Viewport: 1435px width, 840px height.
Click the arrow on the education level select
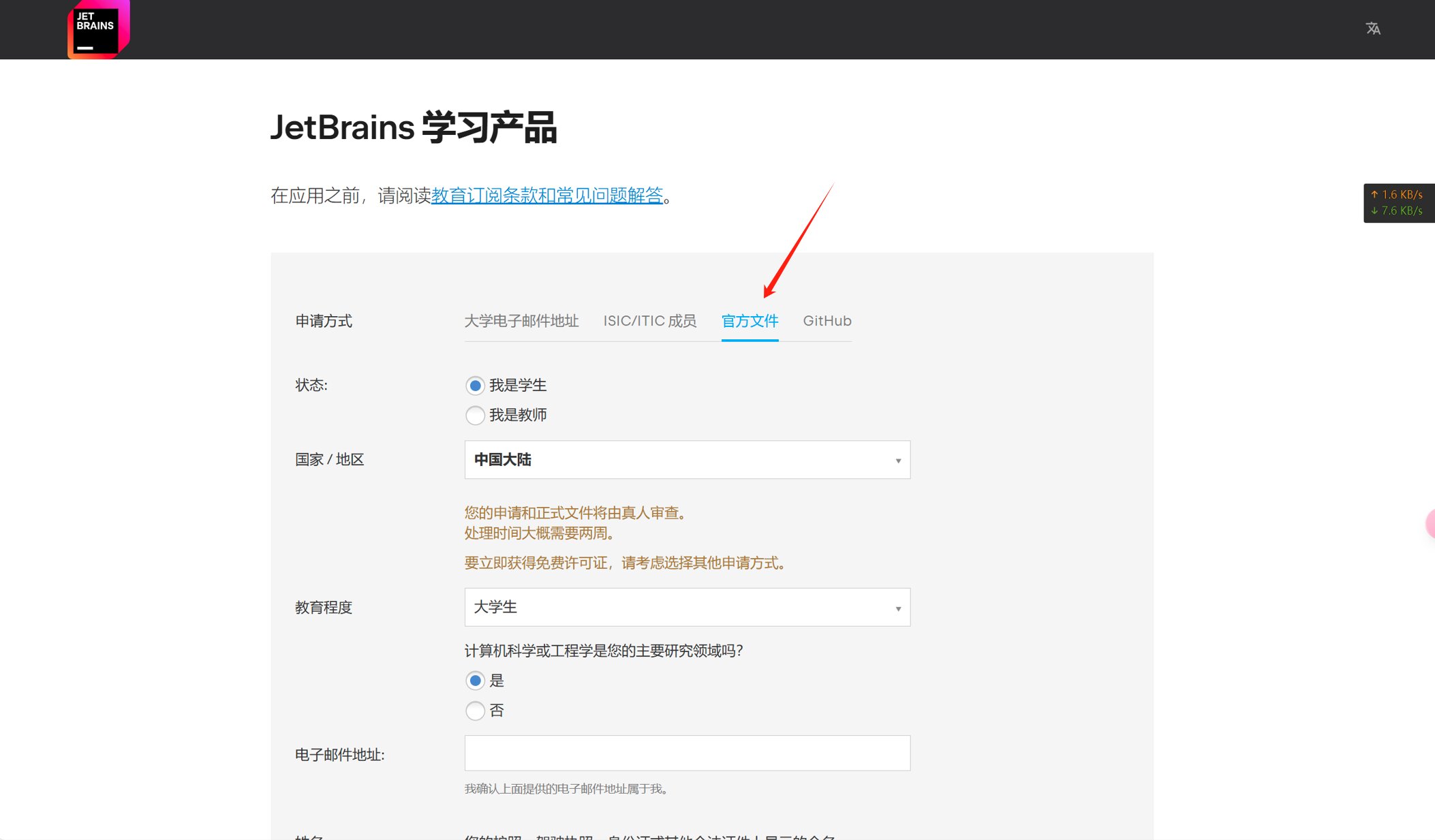point(897,608)
